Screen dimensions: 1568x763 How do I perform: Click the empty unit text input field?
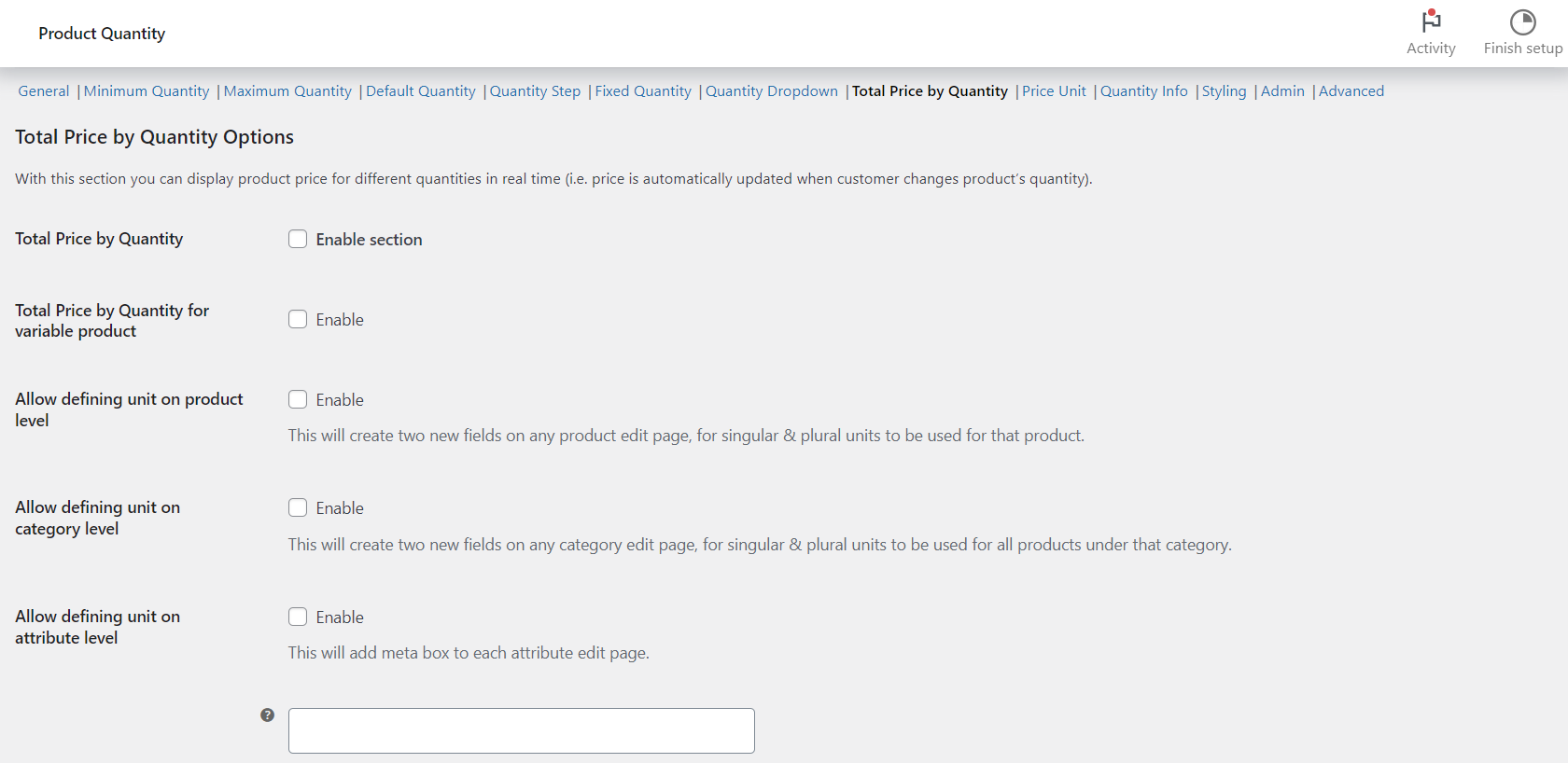pyautogui.click(x=521, y=730)
